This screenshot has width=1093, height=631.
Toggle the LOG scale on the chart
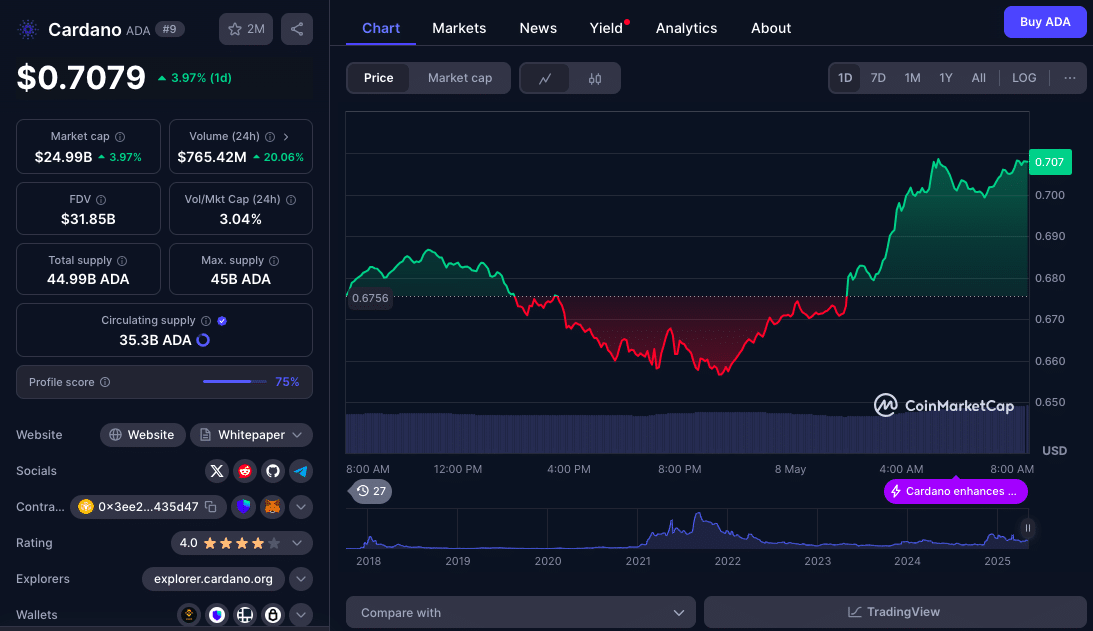[1024, 78]
